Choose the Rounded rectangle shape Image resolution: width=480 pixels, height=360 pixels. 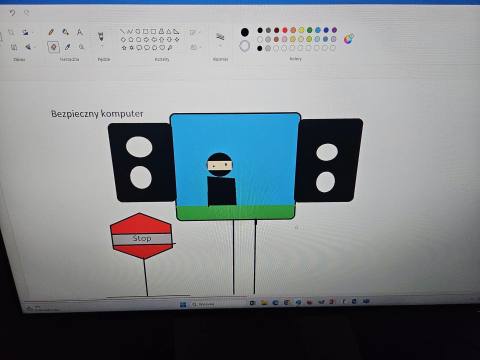pos(153,32)
